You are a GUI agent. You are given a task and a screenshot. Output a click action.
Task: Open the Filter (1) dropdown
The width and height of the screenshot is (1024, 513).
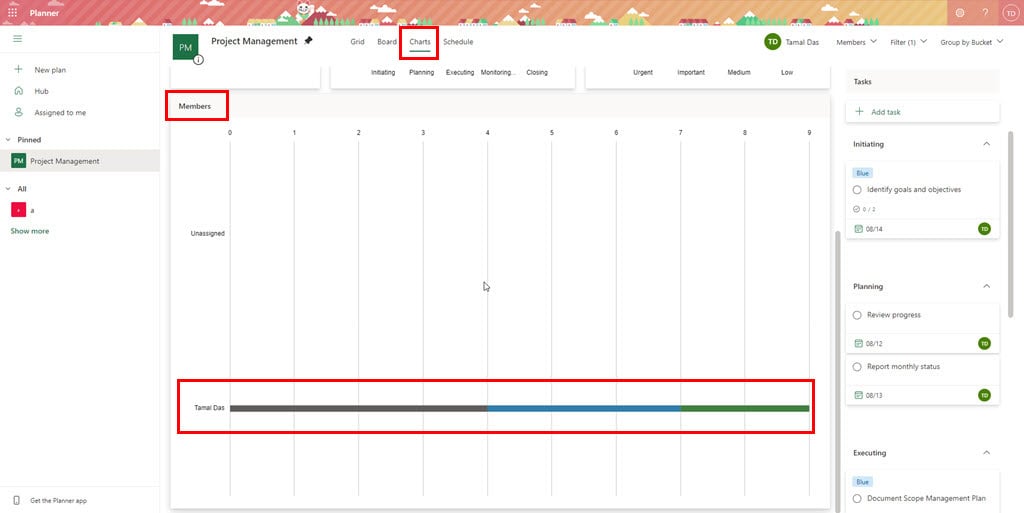[908, 42]
